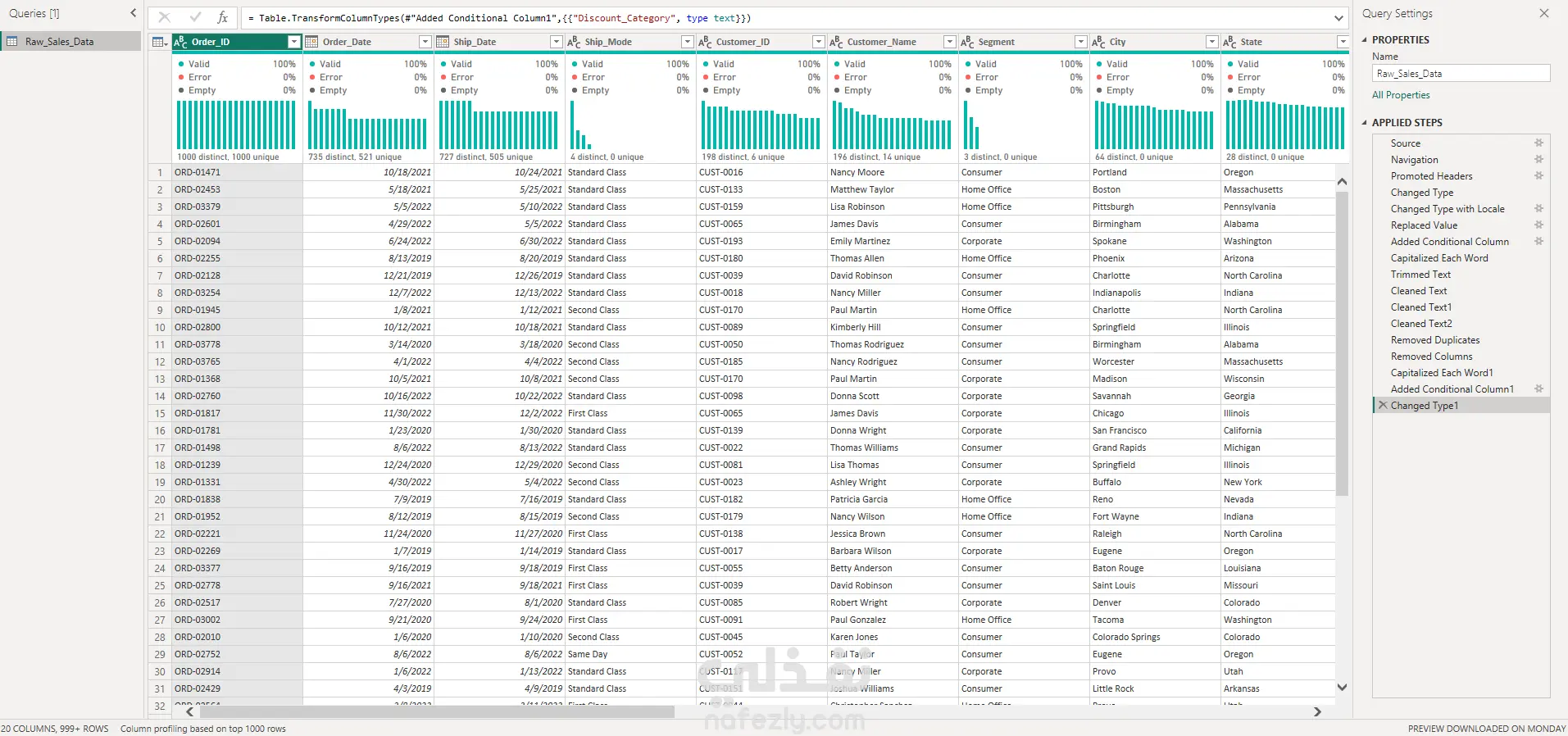Open the All Properties link
1568x736 pixels.
(x=1401, y=95)
